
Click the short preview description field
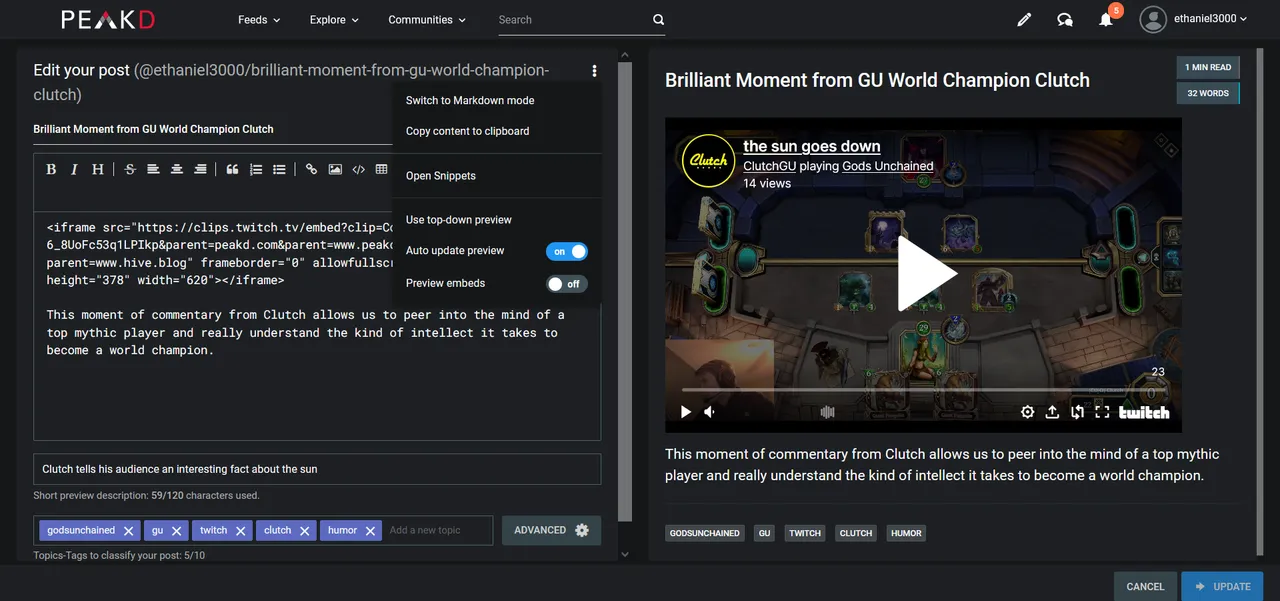(317, 469)
